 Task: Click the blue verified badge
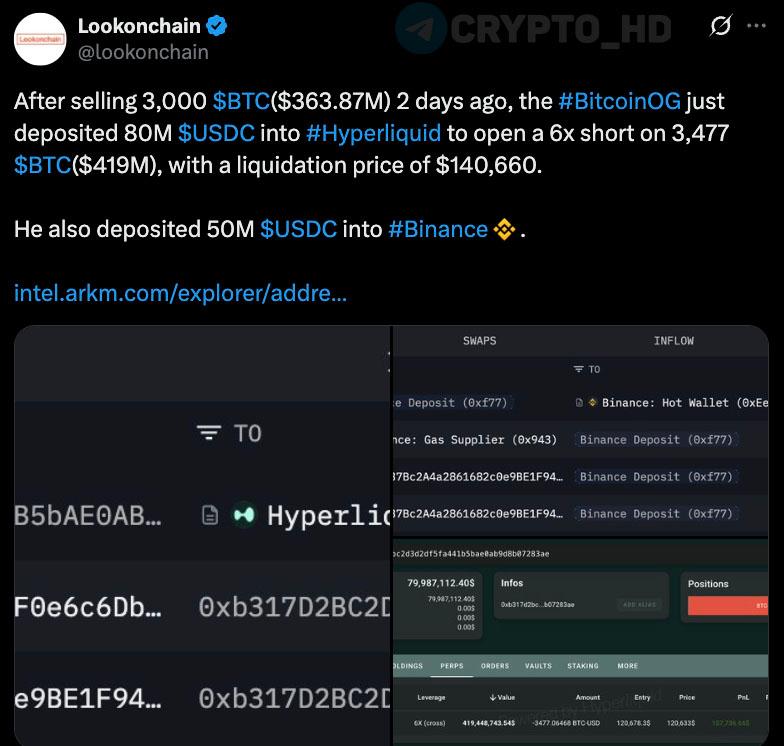pos(217,26)
